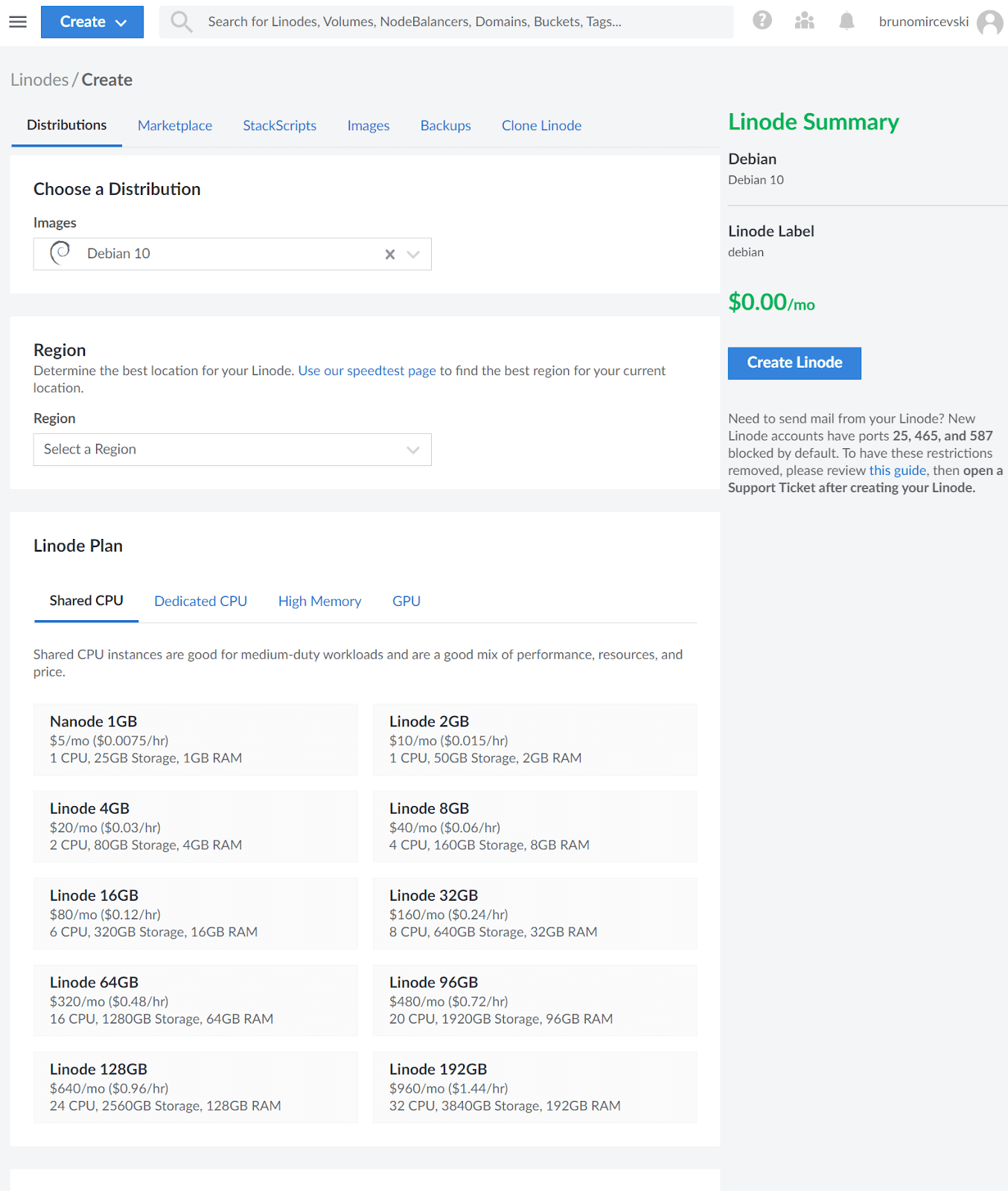Click the Create Linode button
Image resolution: width=1008 pixels, height=1191 pixels.
point(794,363)
